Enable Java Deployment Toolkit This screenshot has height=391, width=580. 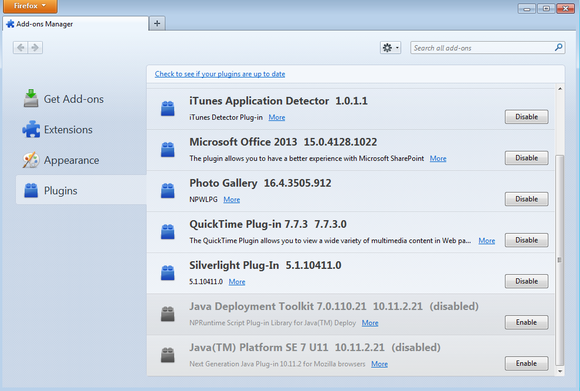click(526, 322)
